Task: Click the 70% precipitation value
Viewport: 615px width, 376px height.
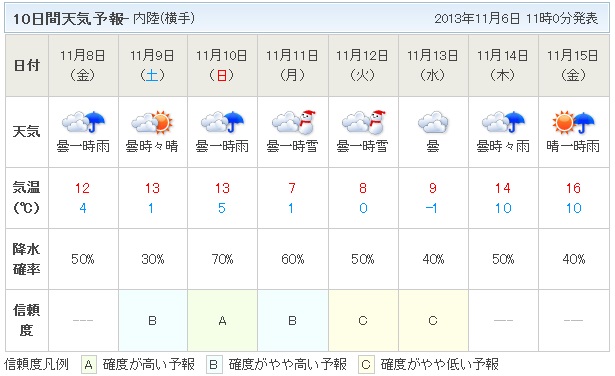Action: pos(222,259)
